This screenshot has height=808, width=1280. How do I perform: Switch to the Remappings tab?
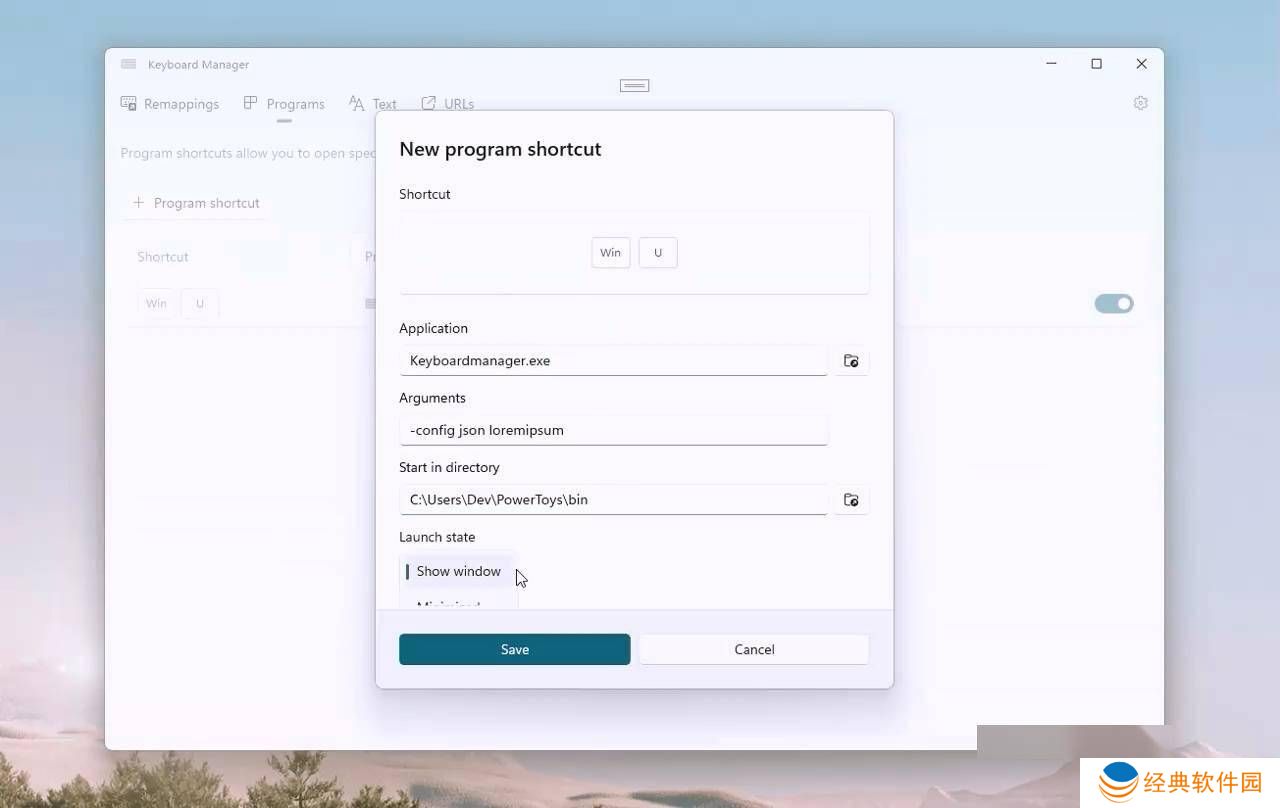point(170,104)
